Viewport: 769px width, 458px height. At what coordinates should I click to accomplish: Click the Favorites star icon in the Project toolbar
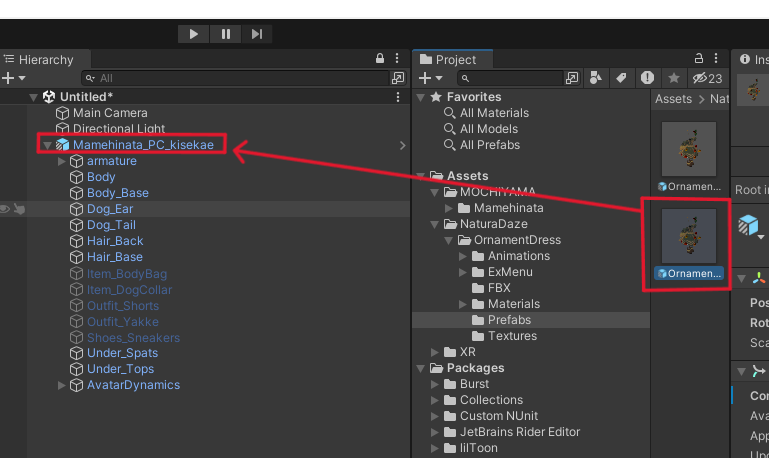click(x=674, y=78)
